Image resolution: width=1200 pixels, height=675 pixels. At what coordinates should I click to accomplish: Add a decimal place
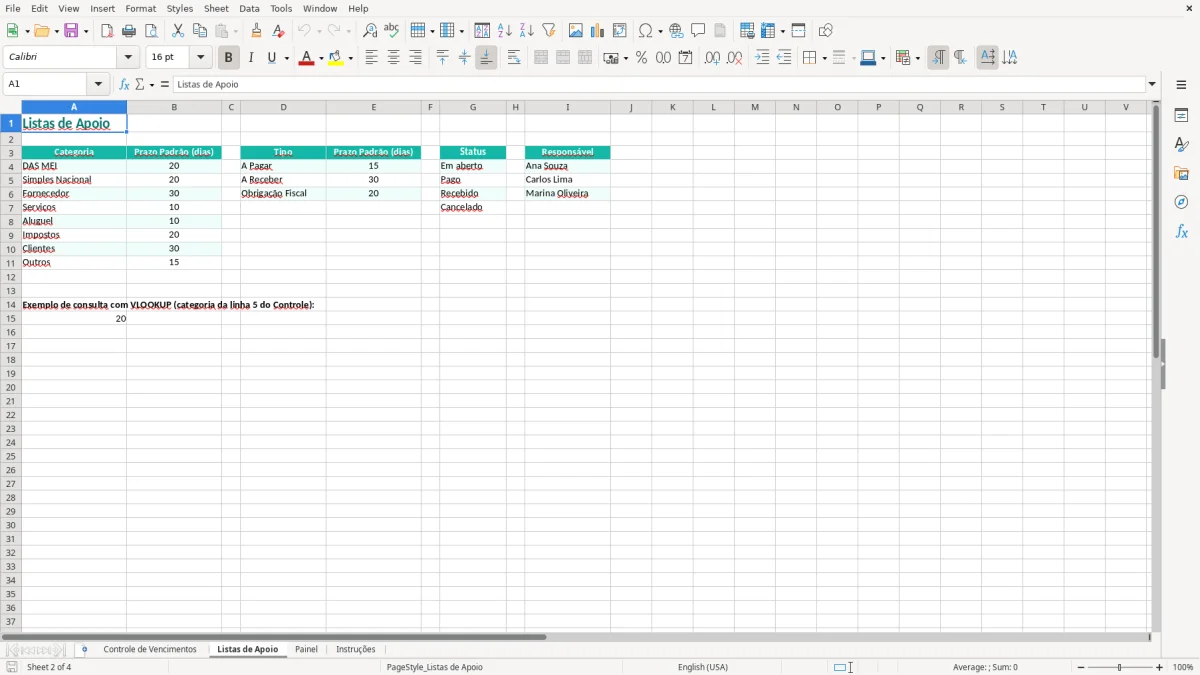pyautogui.click(x=712, y=58)
